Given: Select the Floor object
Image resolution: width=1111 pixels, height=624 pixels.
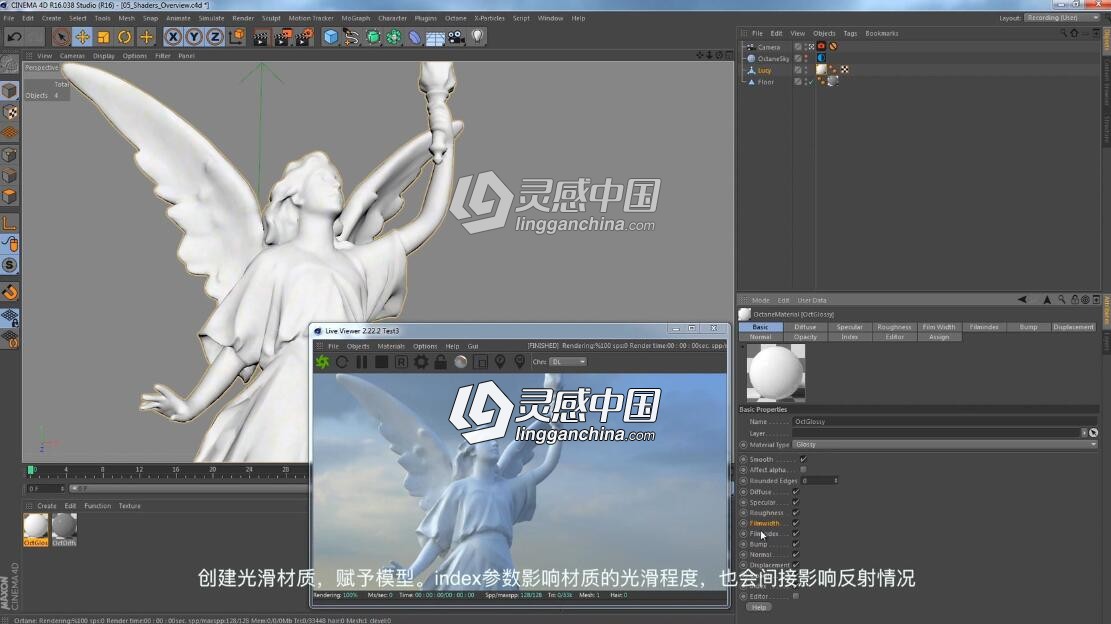Looking at the screenshot, I should [766, 82].
